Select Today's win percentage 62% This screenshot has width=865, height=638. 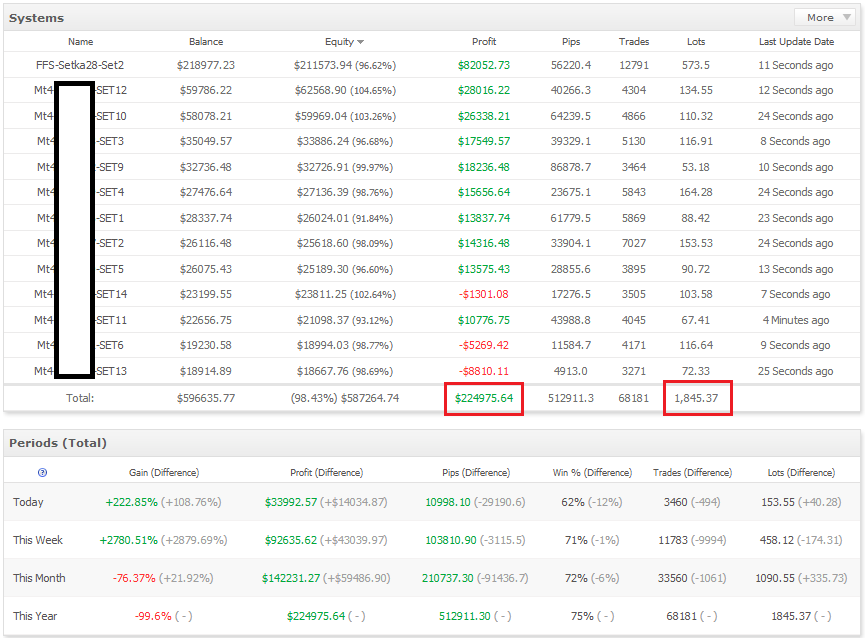573,502
